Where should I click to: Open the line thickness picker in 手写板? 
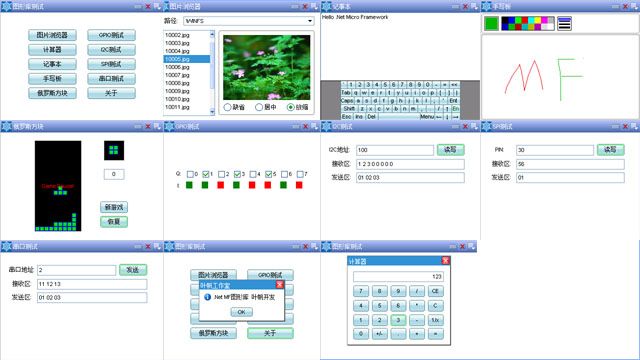point(564,24)
